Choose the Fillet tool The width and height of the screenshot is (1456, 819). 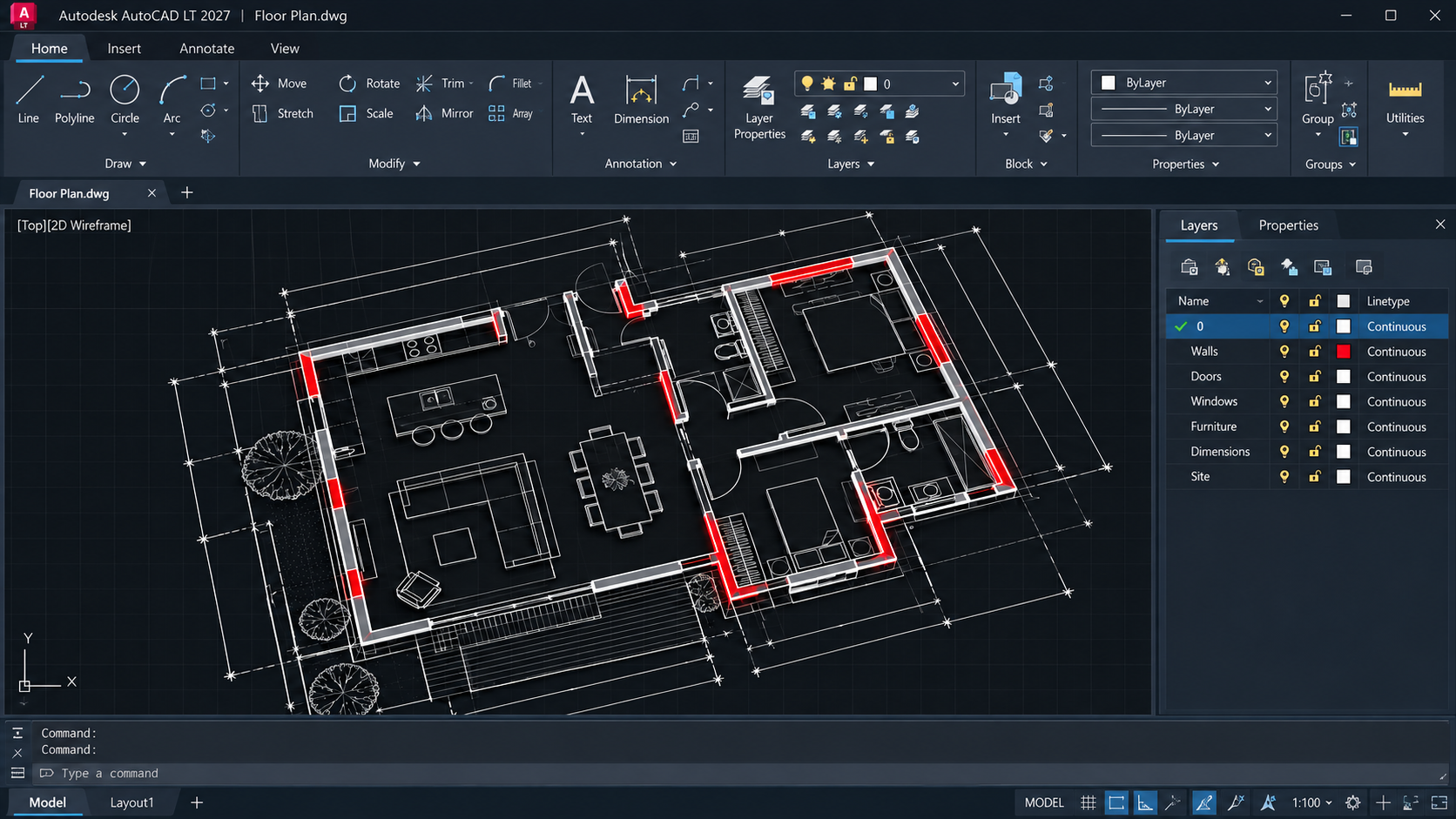pyautogui.click(x=510, y=84)
